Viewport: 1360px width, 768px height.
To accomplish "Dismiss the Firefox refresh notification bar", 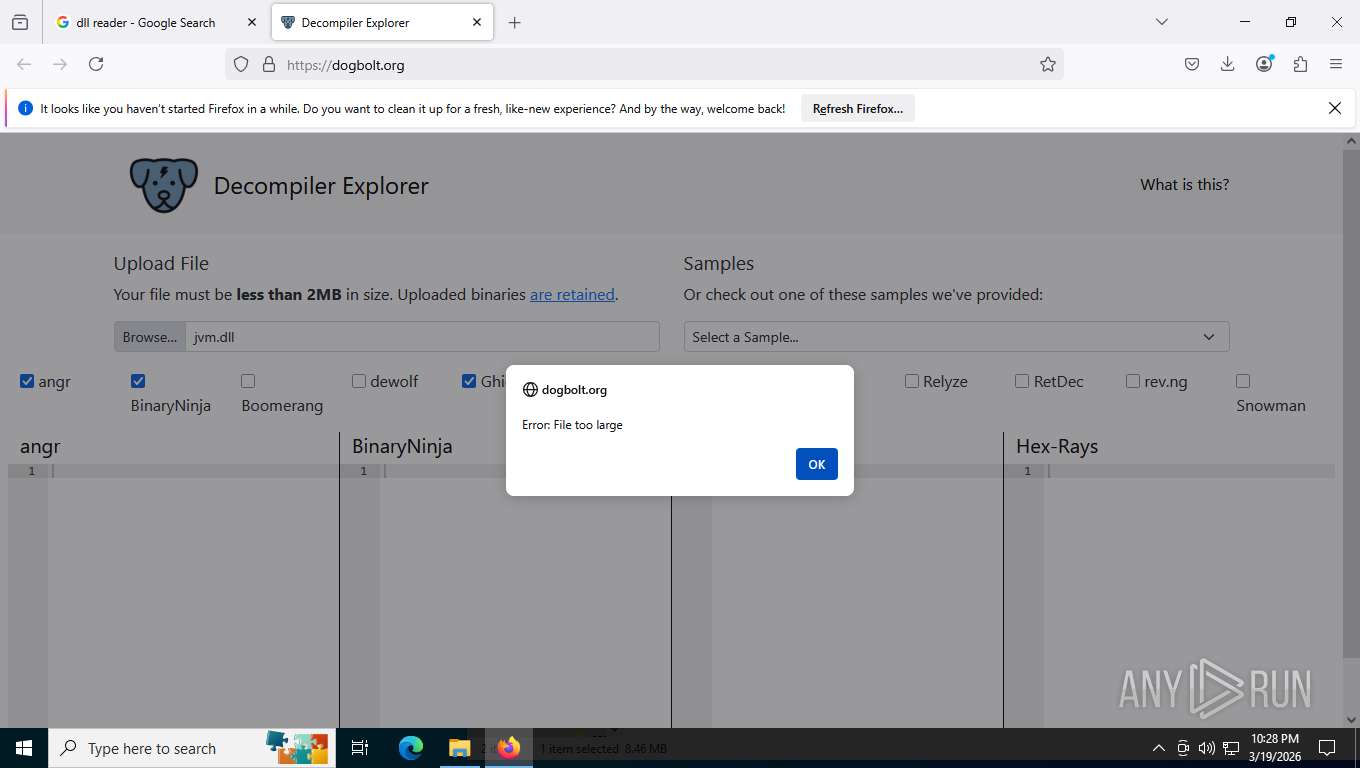I will click(1334, 108).
